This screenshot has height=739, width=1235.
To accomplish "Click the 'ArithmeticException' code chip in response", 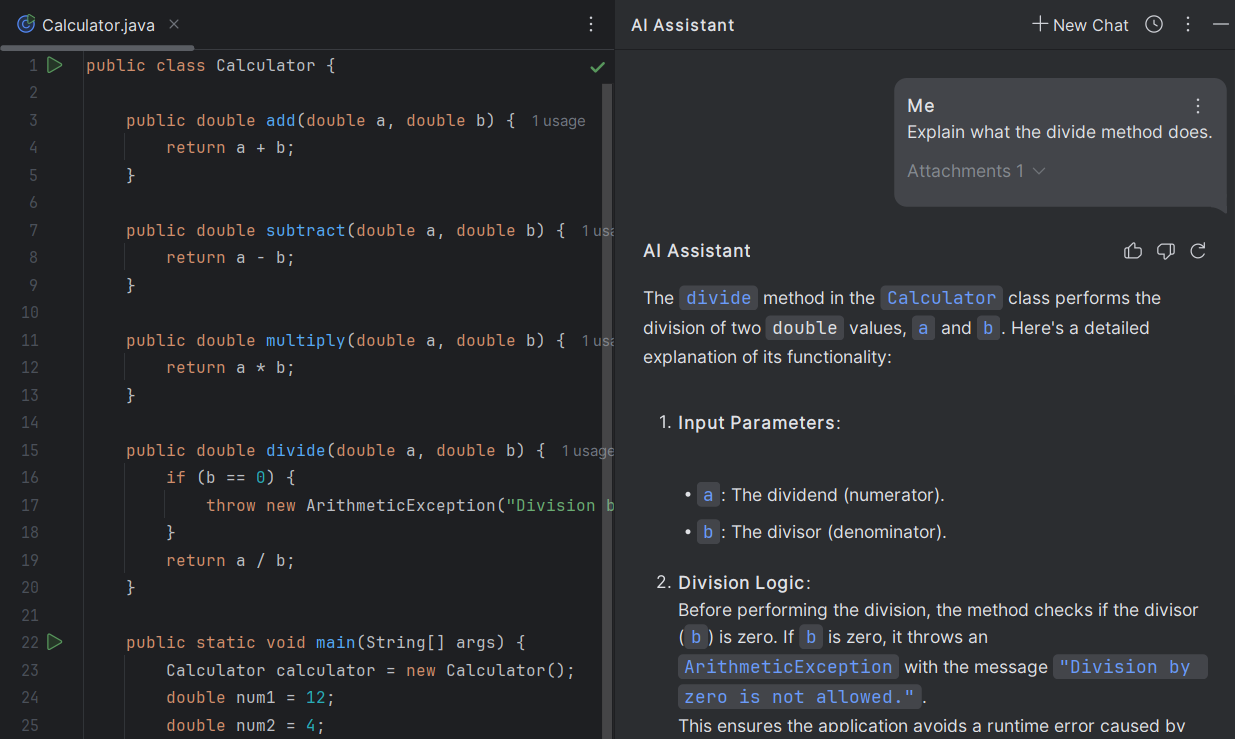I will click(x=788, y=667).
